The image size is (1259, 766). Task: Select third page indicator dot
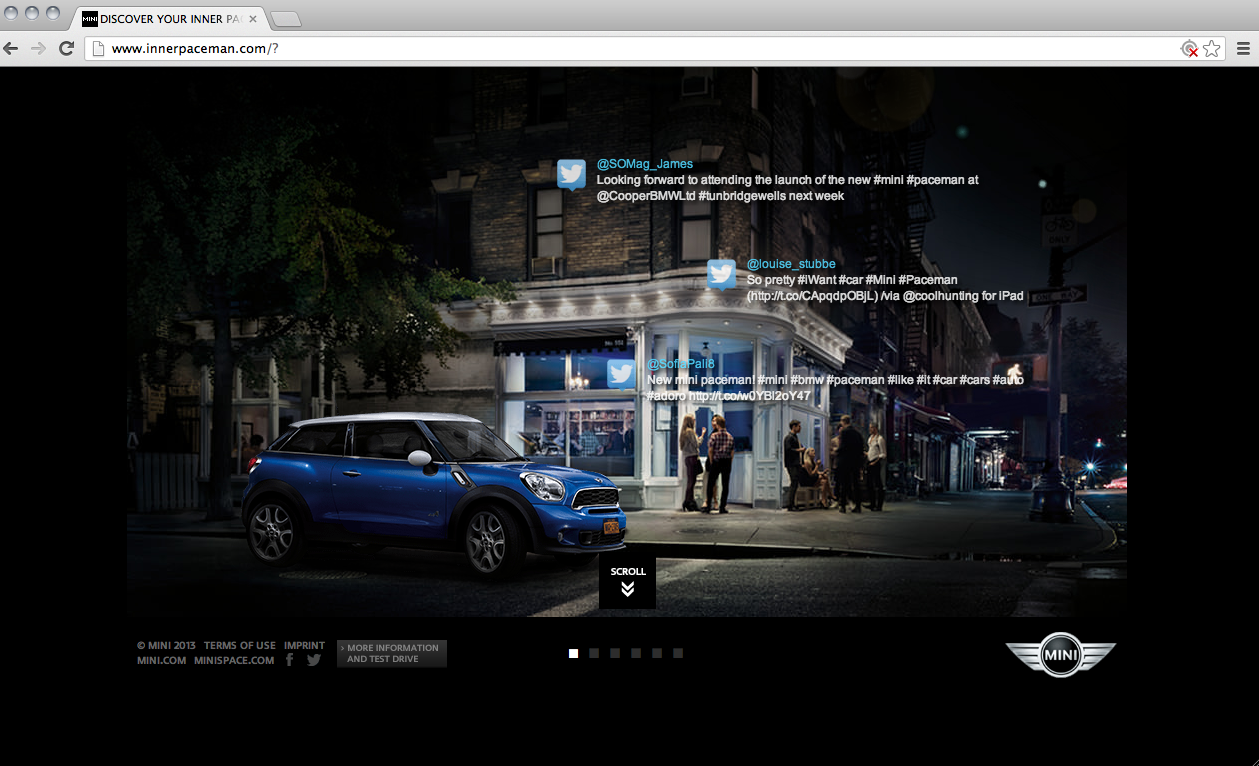615,653
